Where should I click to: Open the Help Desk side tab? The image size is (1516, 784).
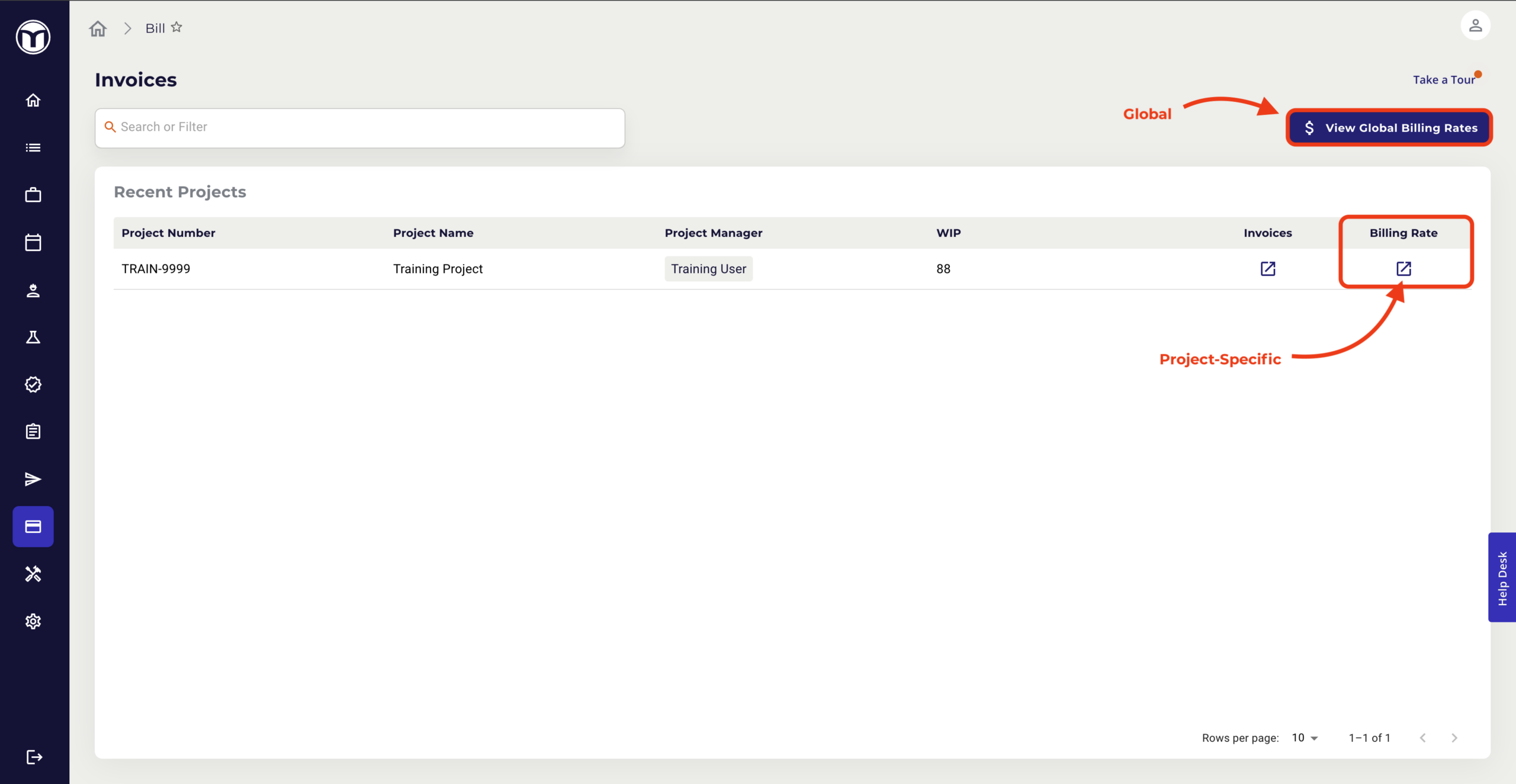pos(1502,577)
